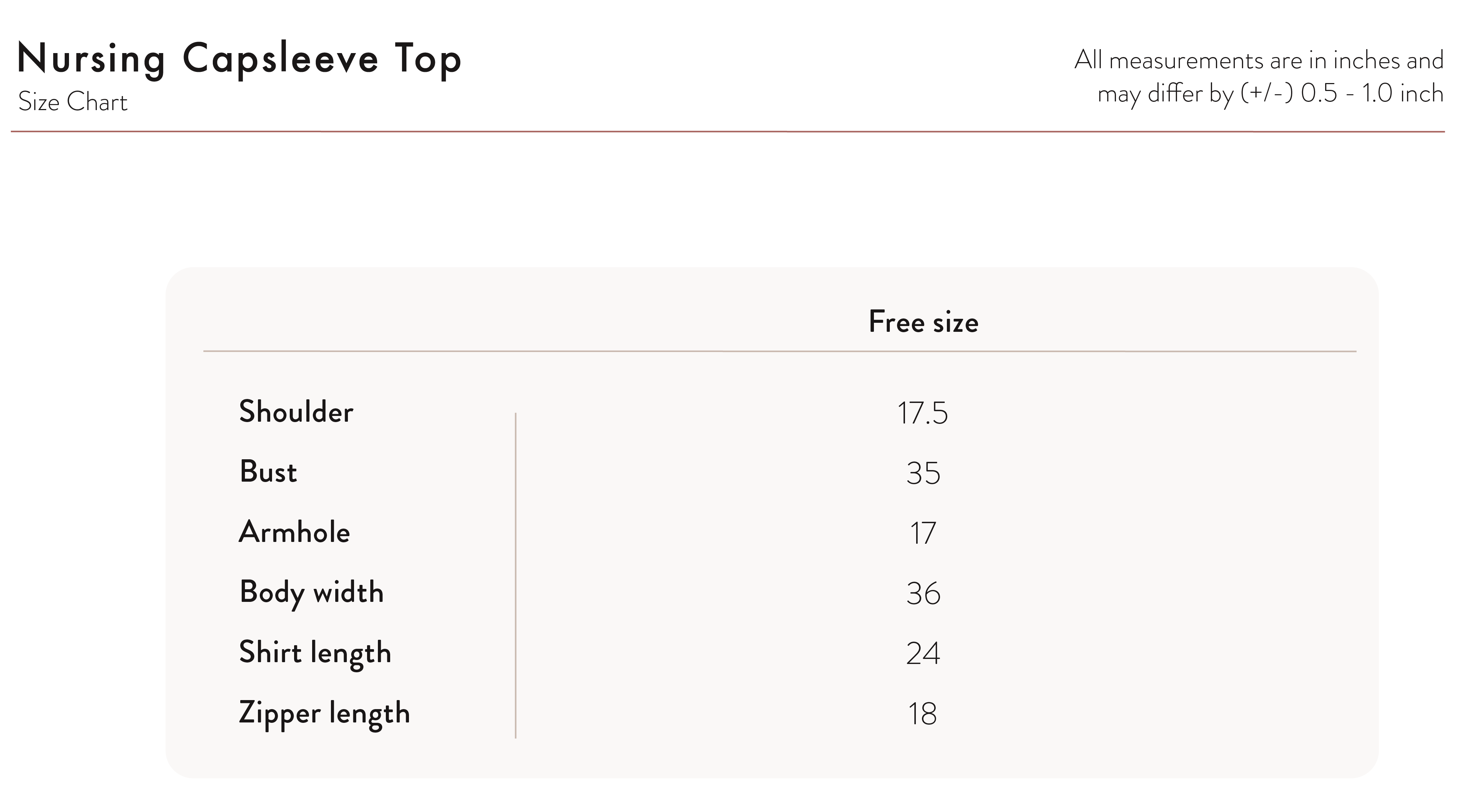Click the armhole measurement value 17

(923, 533)
